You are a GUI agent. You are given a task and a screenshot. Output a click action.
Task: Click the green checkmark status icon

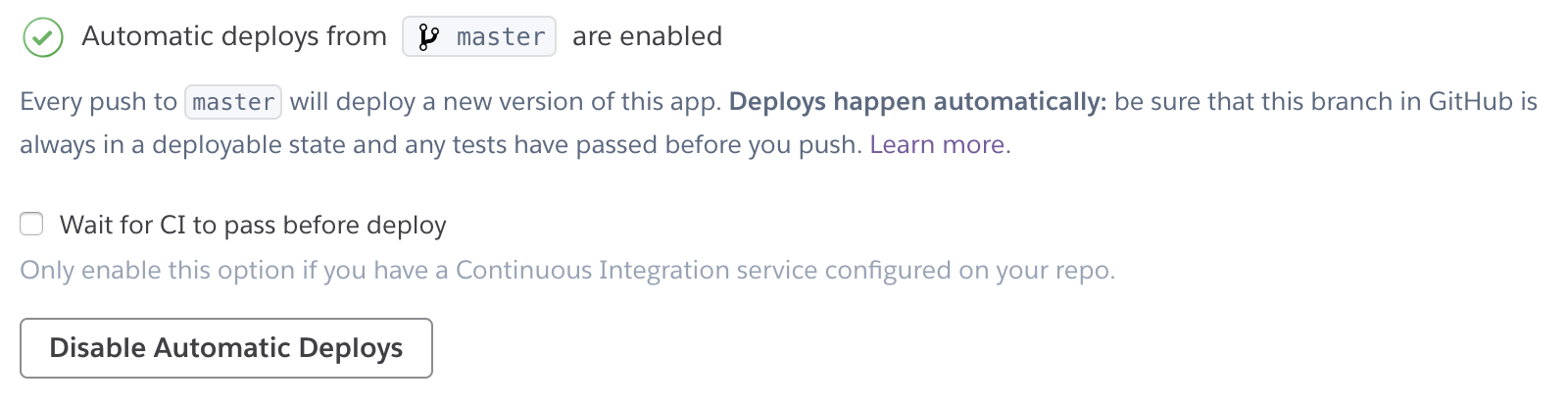click(x=42, y=37)
